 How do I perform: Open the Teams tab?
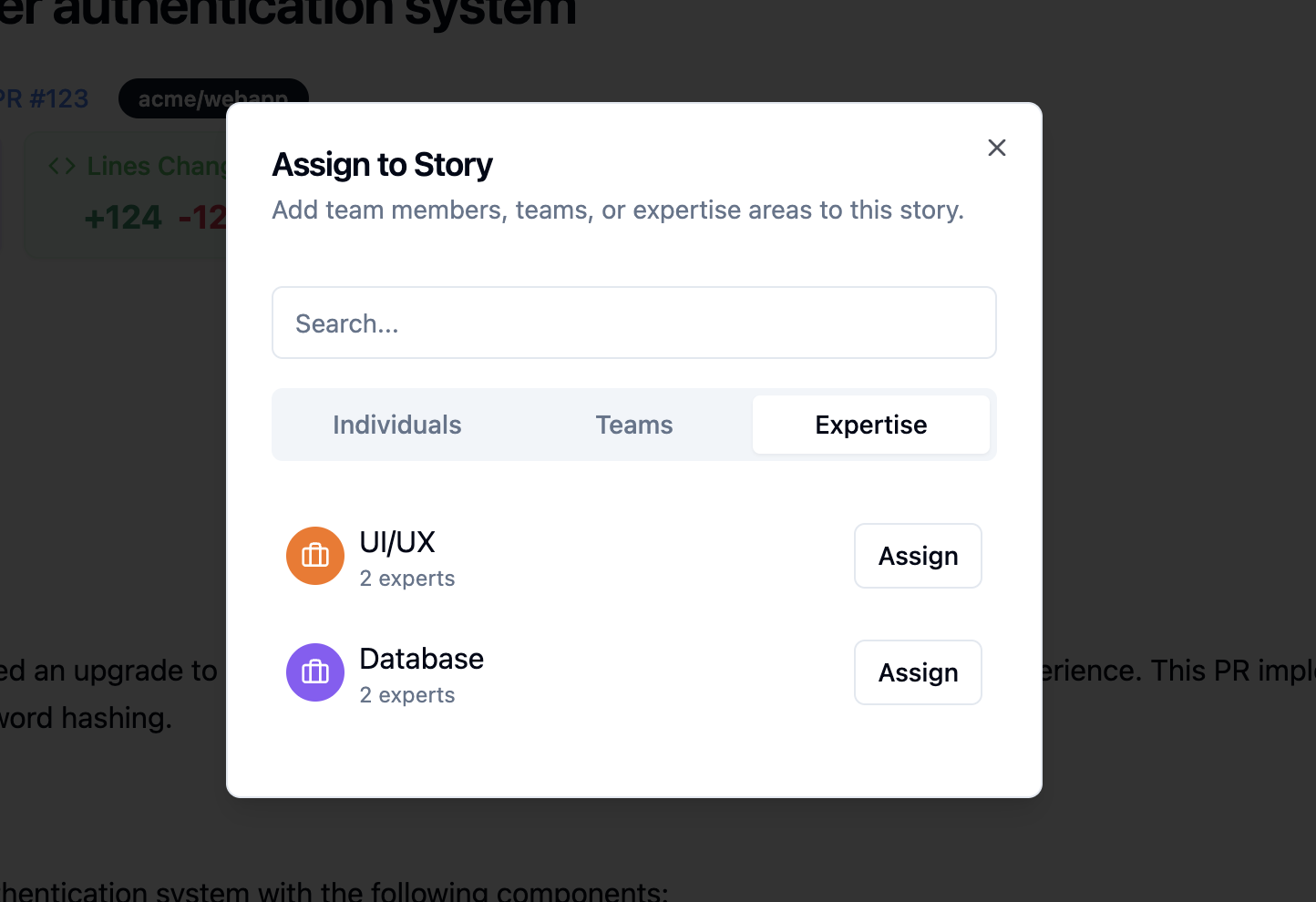point(634,425)
